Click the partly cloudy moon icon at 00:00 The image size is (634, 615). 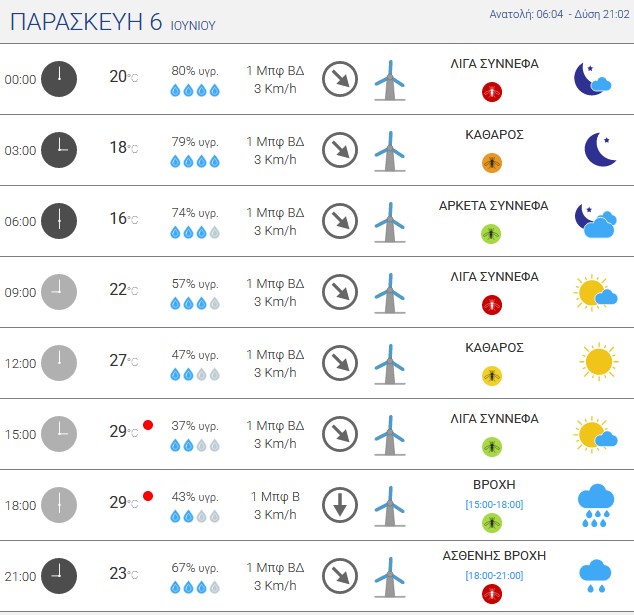(x=592, y=79)
